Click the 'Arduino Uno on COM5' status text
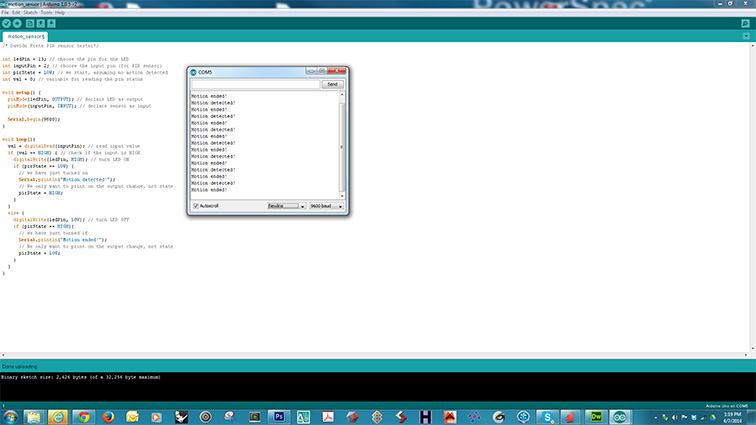The width and height of the screenshot is (756, 425). (x=727, y=406)
